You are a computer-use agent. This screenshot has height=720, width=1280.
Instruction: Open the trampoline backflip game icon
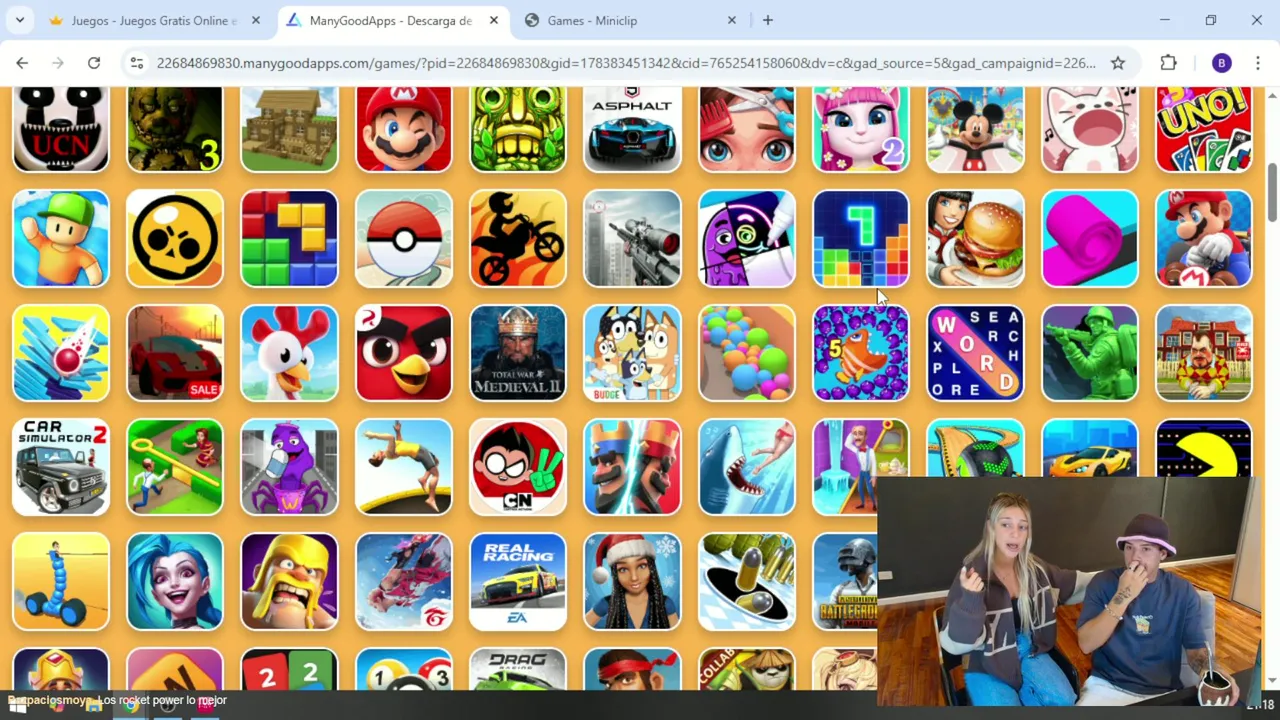click(404, 467)
